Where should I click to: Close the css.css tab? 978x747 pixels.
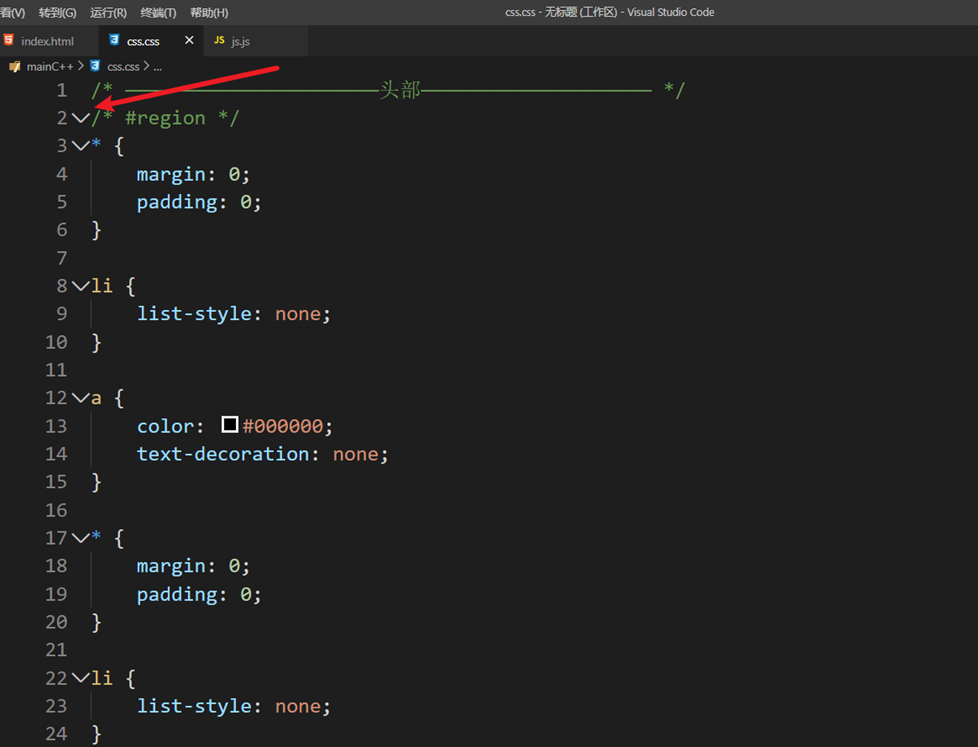(x=187, y=40)
